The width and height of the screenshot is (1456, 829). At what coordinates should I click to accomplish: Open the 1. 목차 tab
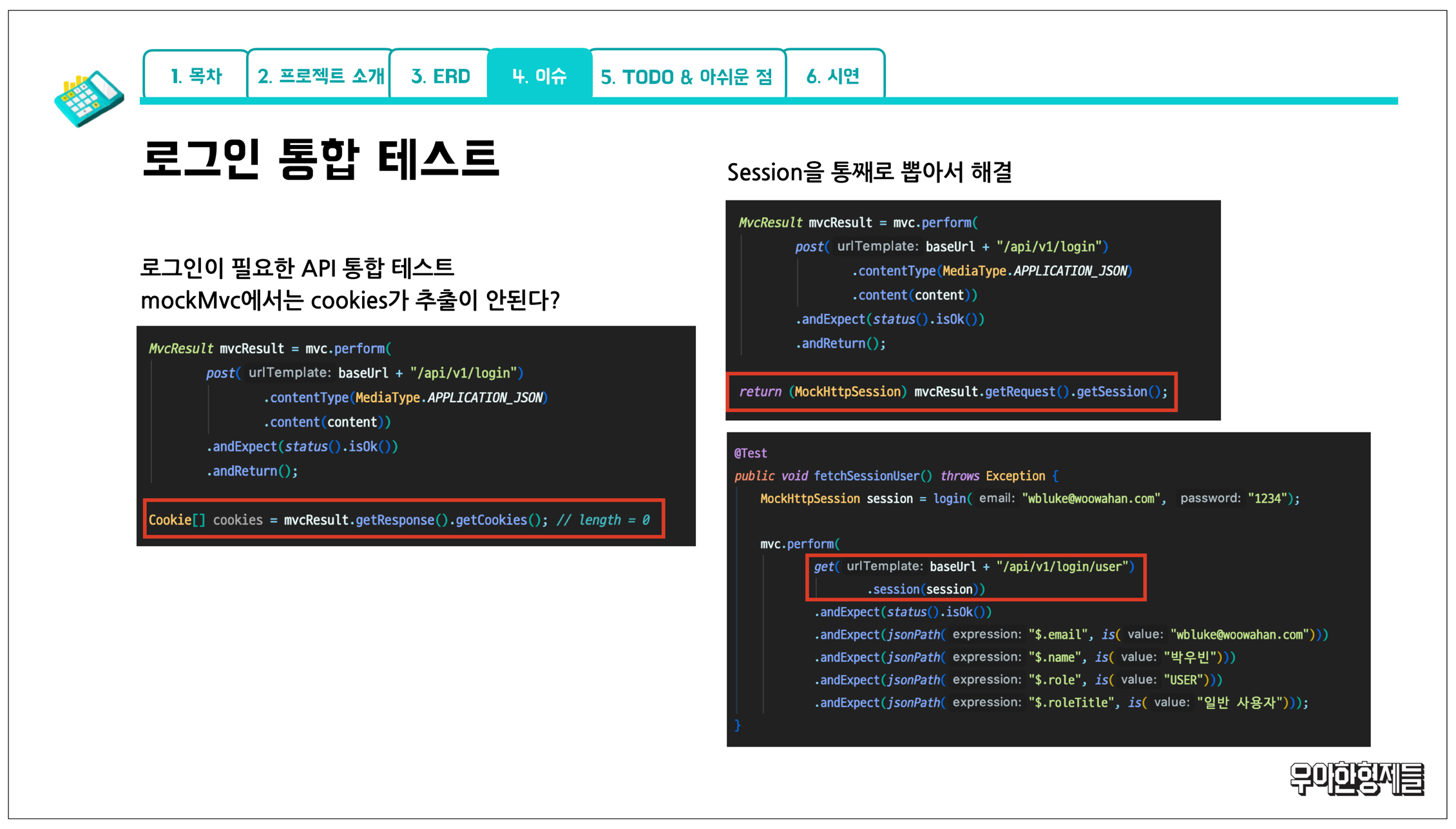pos(196,76)
